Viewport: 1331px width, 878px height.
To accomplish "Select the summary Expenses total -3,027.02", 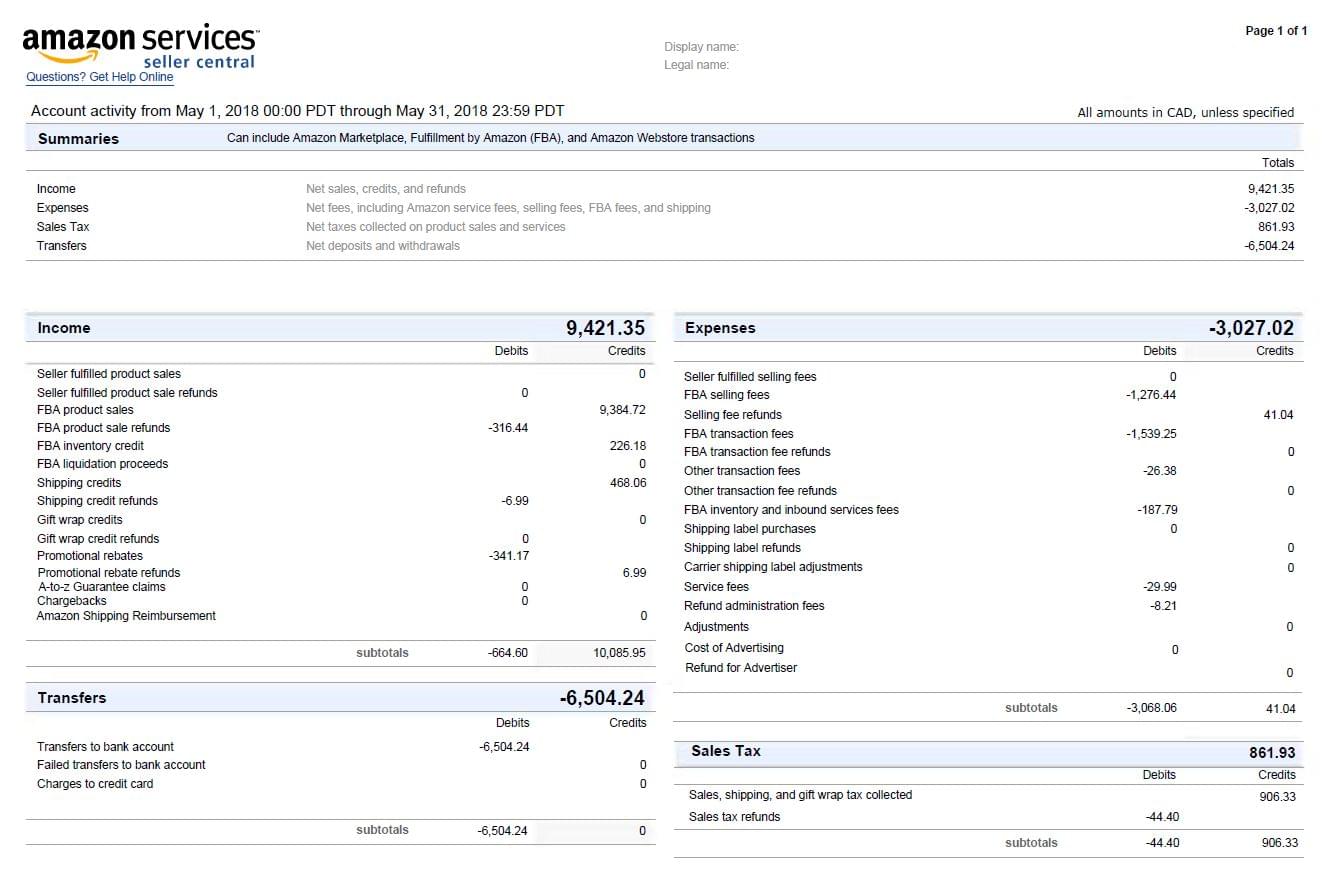I will click(1269, 208).
